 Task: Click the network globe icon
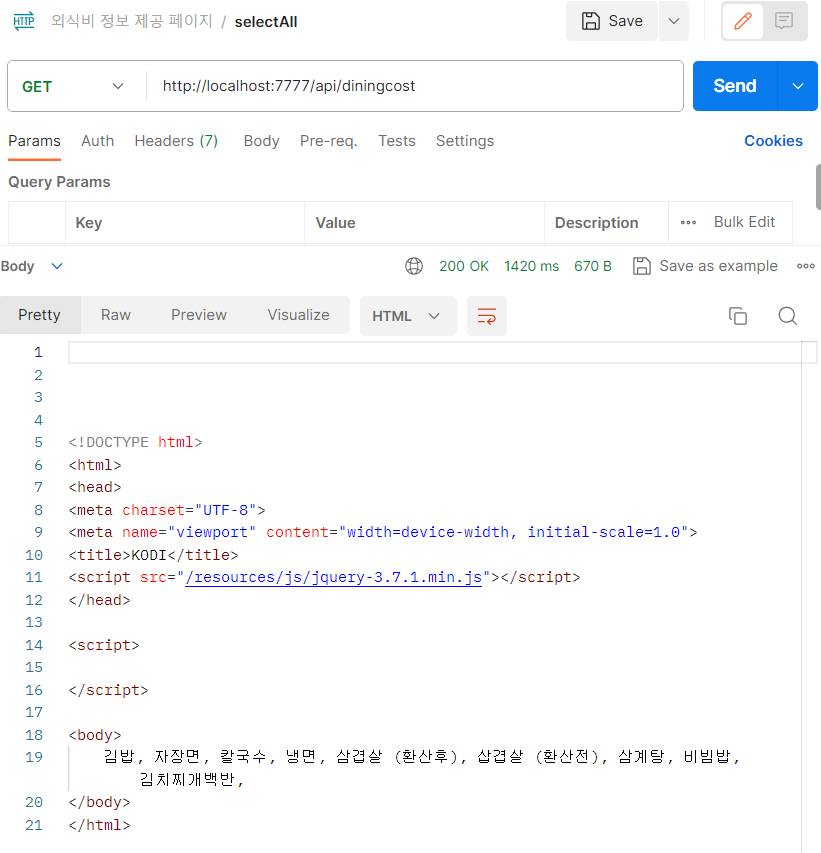(x=414, y=266)
